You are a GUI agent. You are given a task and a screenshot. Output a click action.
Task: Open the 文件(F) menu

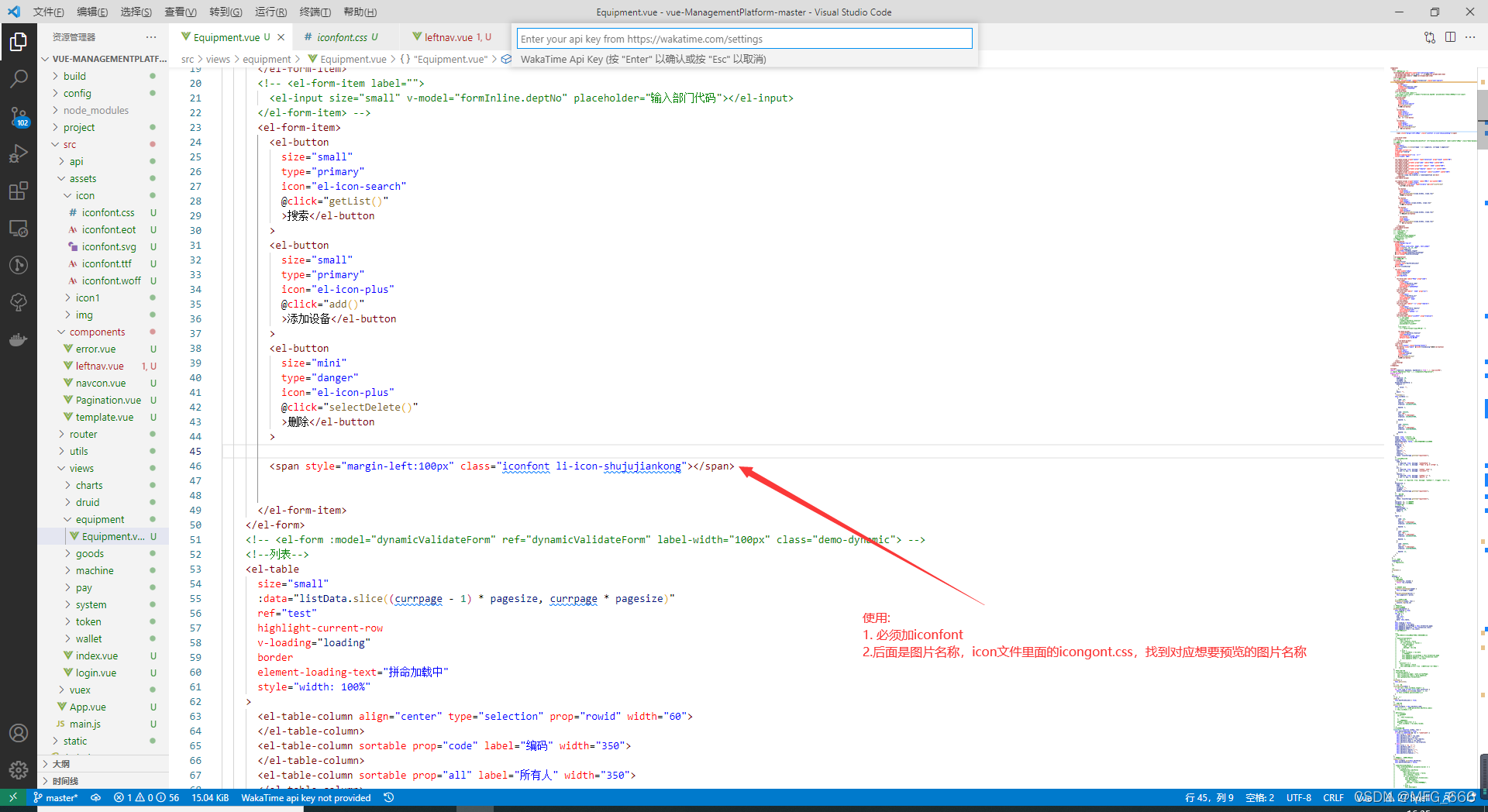click(x=48, y=12)
